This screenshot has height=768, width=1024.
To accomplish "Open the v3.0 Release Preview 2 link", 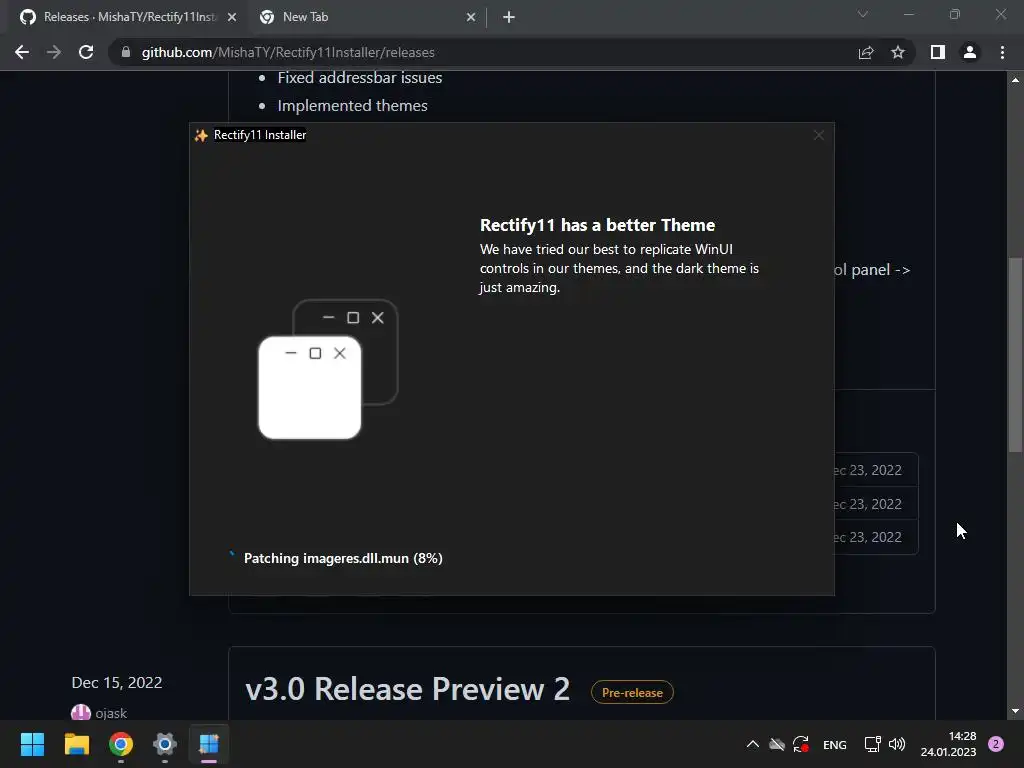I will [x=408, y=689].
